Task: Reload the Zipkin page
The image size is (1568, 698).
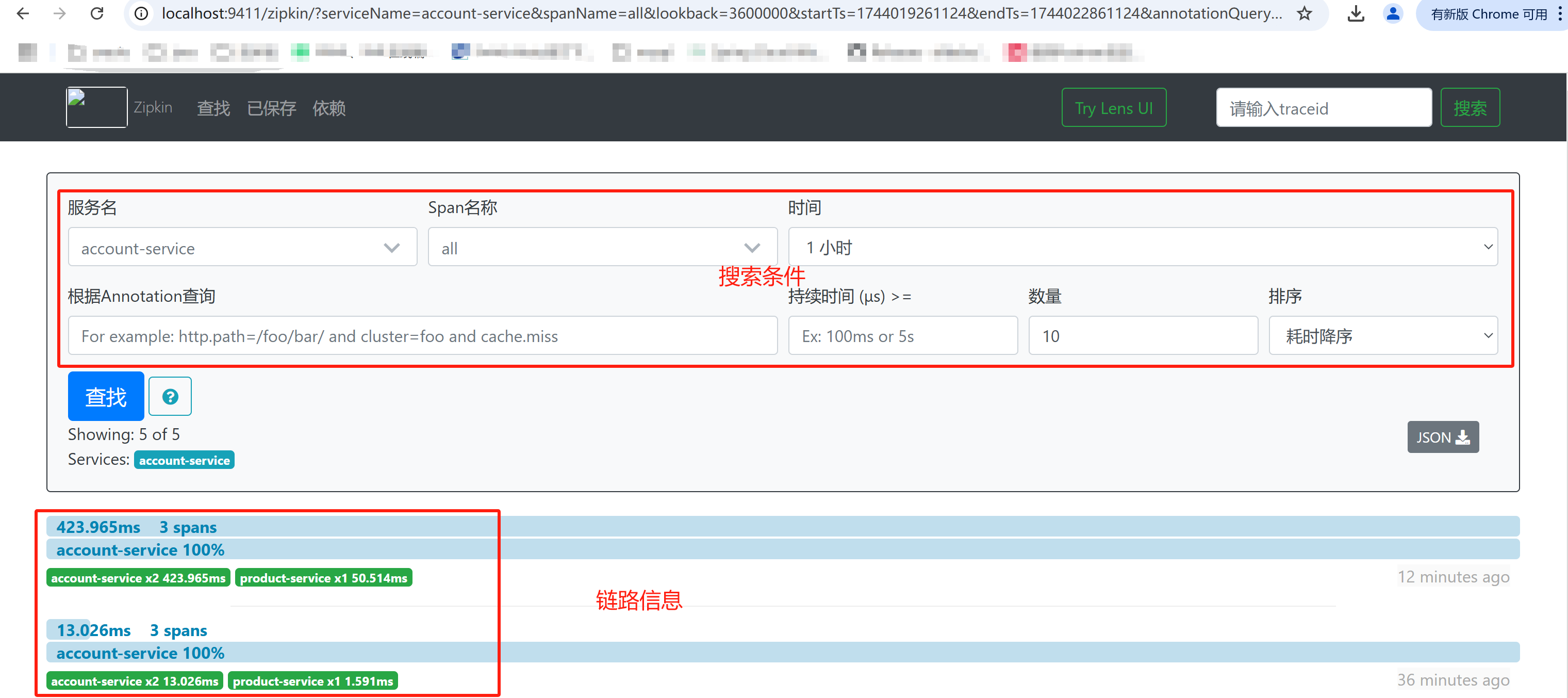Action: tap(97, 13)
